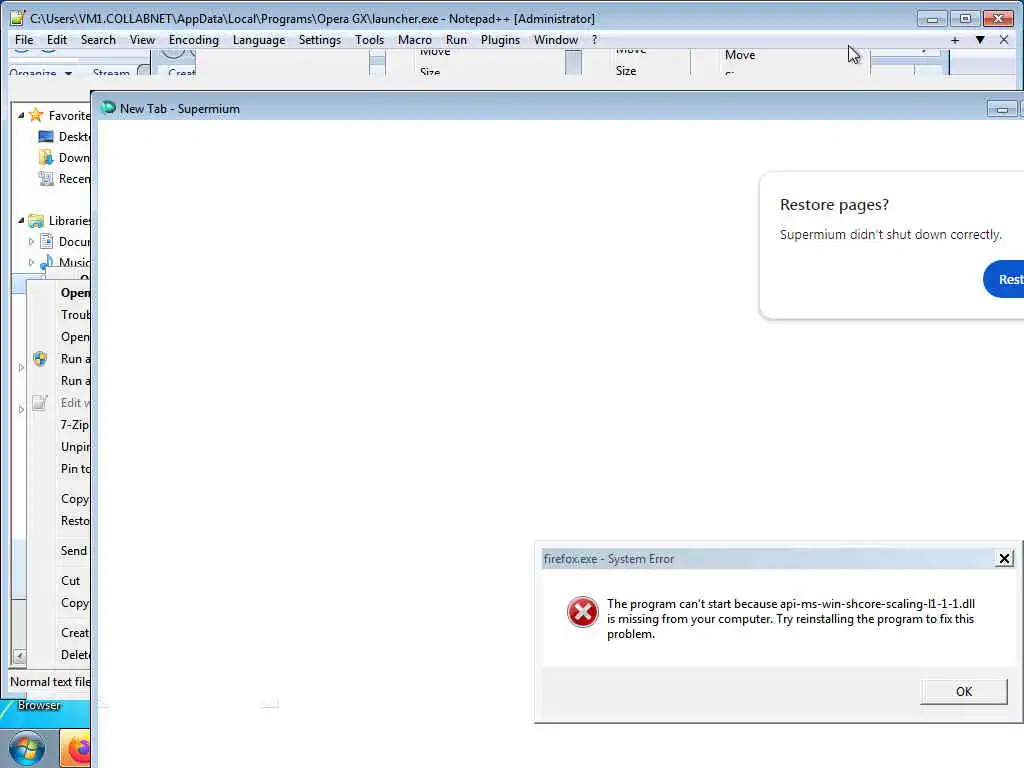
Task: Click the UAC shield icon in context menu
Action: pyautogui.click(x=40, y=359)
